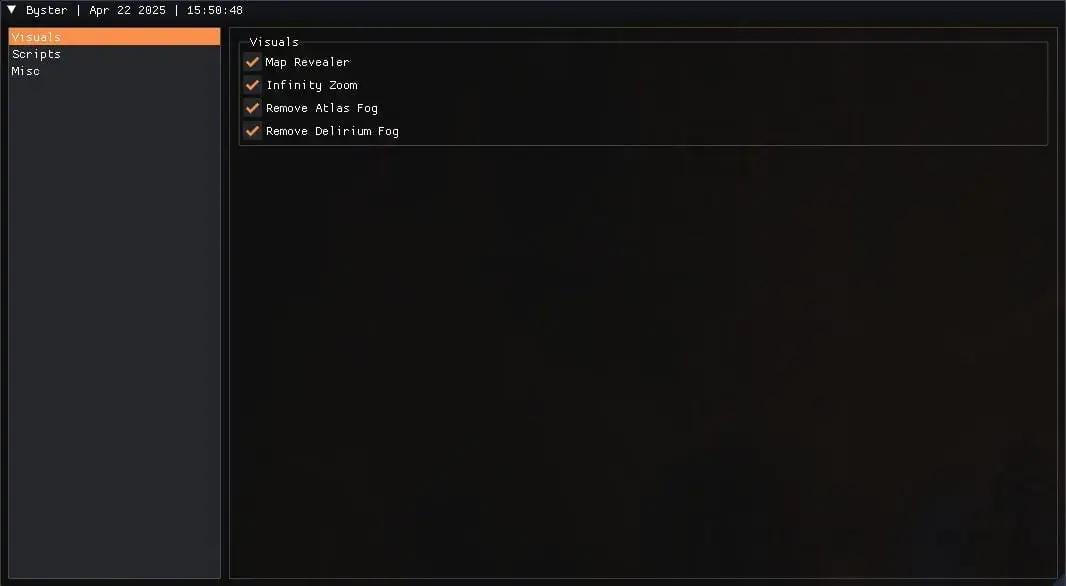Screen dimensions: 1066x586
Task: Select the Visuals sidebar item
Action: (x=114, y=37)
